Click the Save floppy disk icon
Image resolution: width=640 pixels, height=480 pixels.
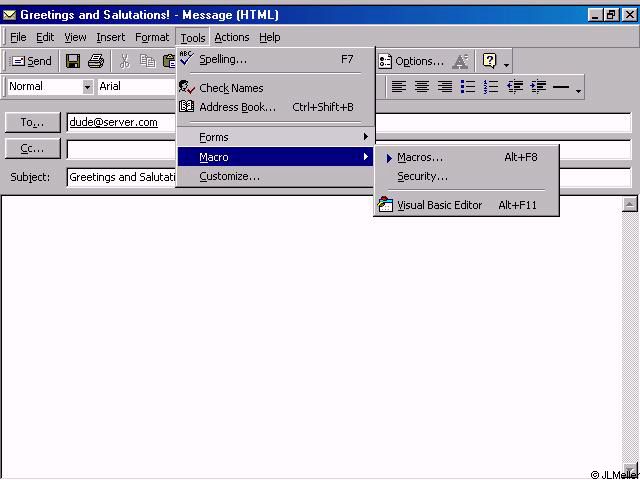click(73, 61)
